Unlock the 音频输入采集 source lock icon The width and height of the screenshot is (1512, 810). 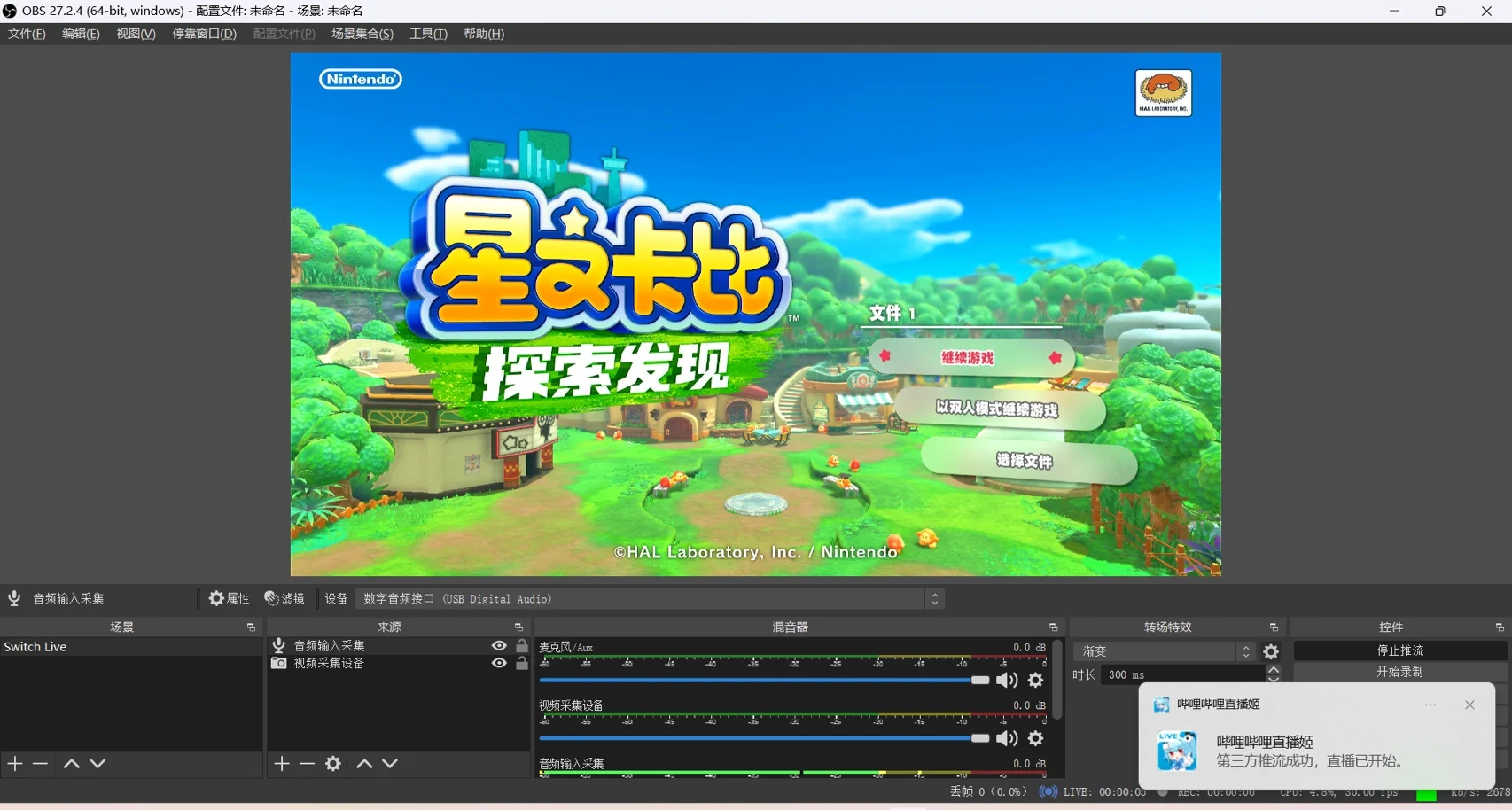522,646
